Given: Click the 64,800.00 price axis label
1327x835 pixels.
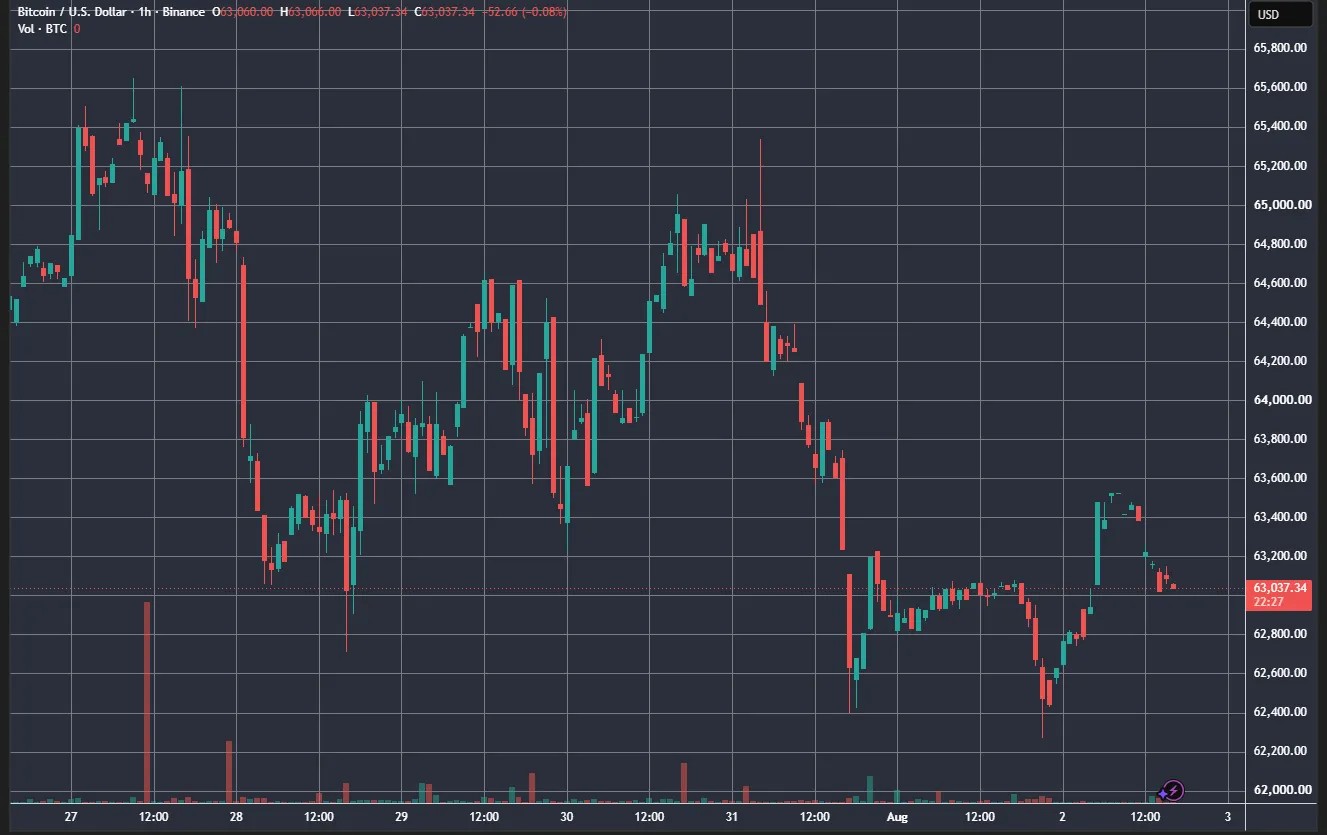Looking at the screenshot, I should coord(1281,244).
